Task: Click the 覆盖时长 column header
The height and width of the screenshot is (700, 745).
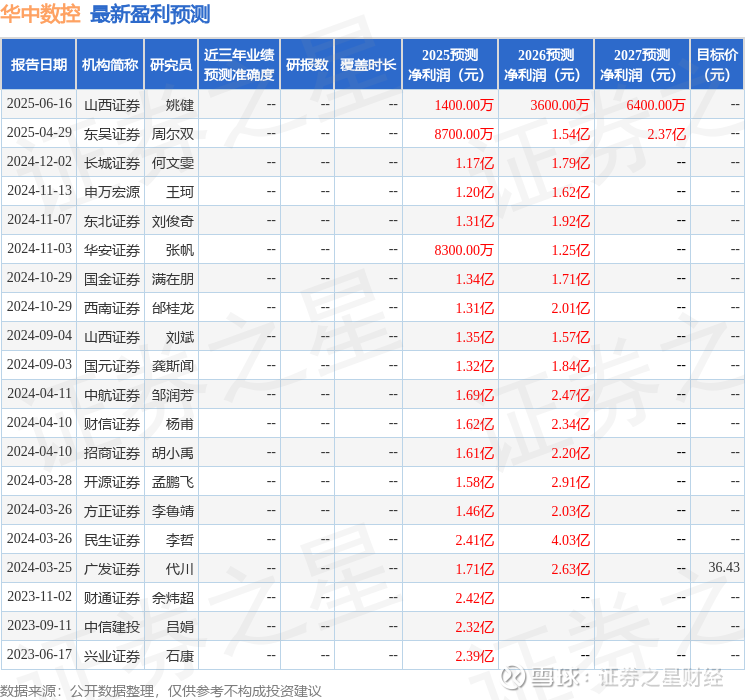Action: (368, 65)
